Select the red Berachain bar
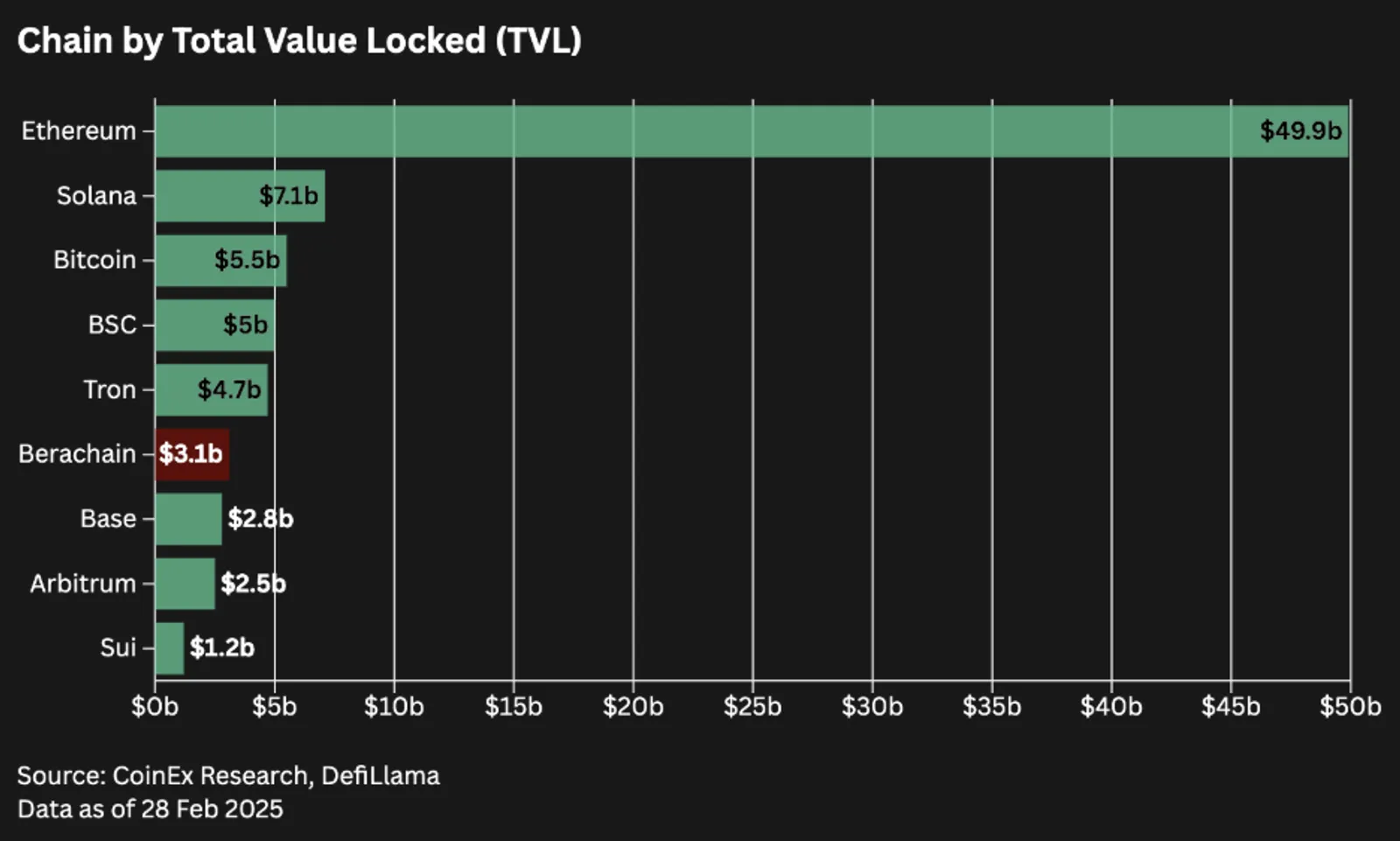Viewport: 1400px width, 841px height. click(x=192, y=454)
